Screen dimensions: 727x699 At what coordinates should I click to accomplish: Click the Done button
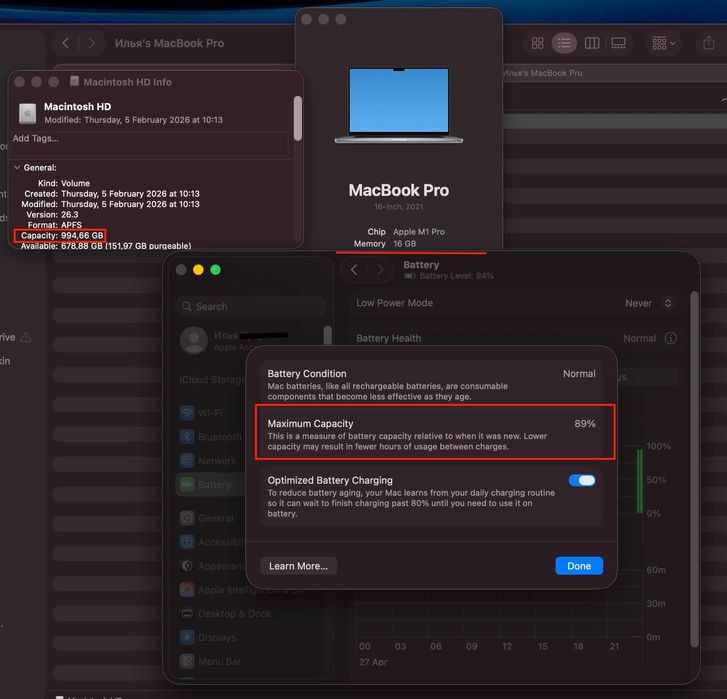(x=579, y=566)
